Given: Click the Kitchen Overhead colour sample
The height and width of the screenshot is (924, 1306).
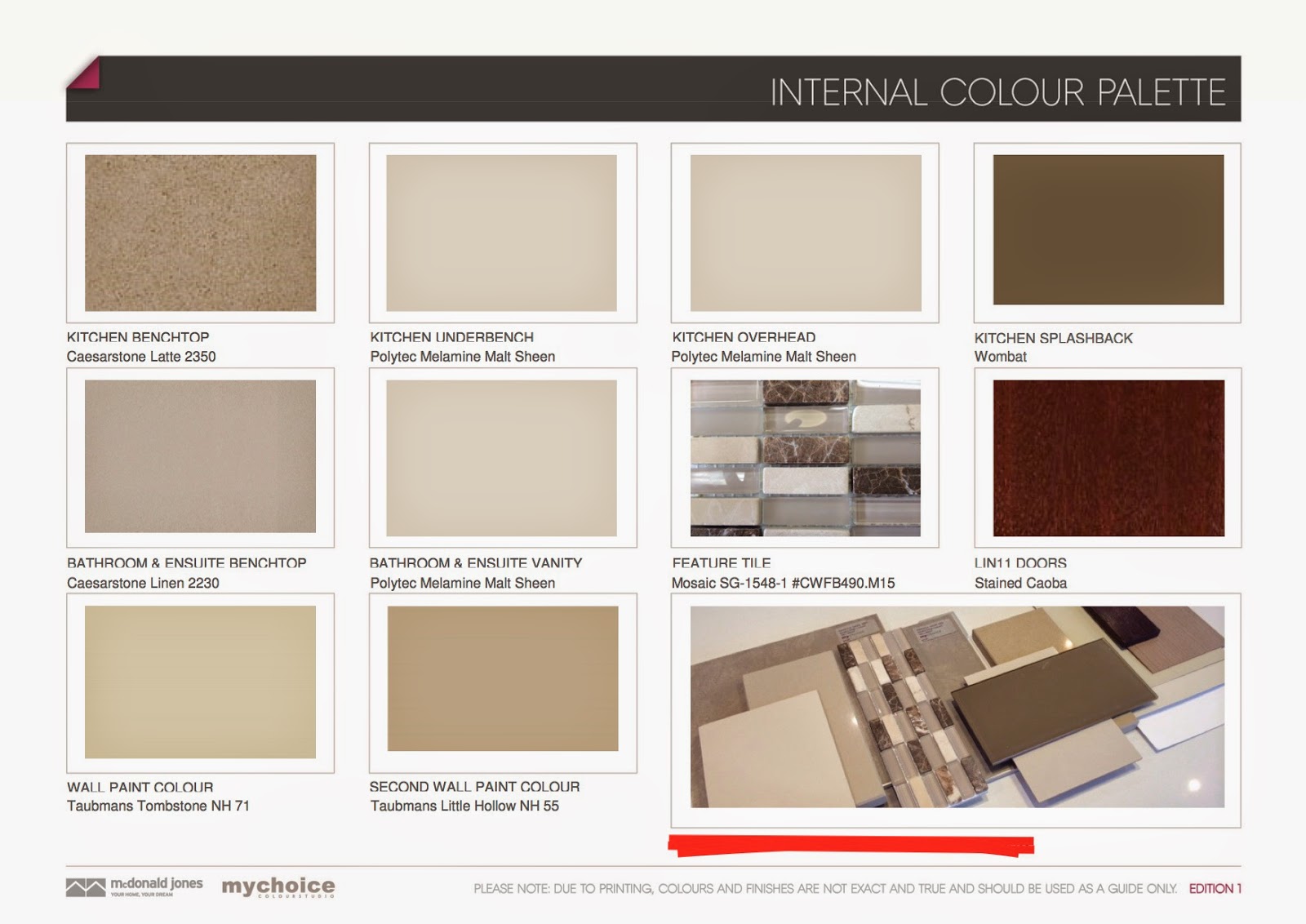Looking at the screenshot, I should click(x=804, y=233).
